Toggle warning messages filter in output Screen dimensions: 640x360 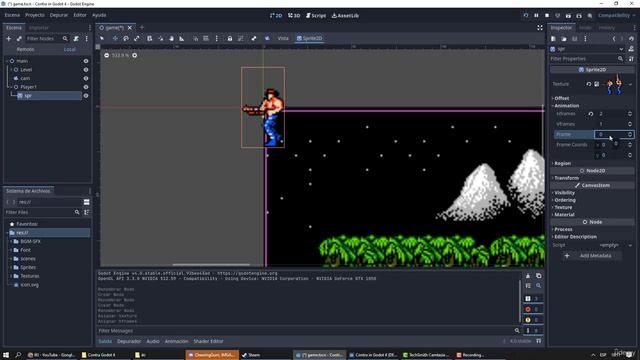pos(533,320)
